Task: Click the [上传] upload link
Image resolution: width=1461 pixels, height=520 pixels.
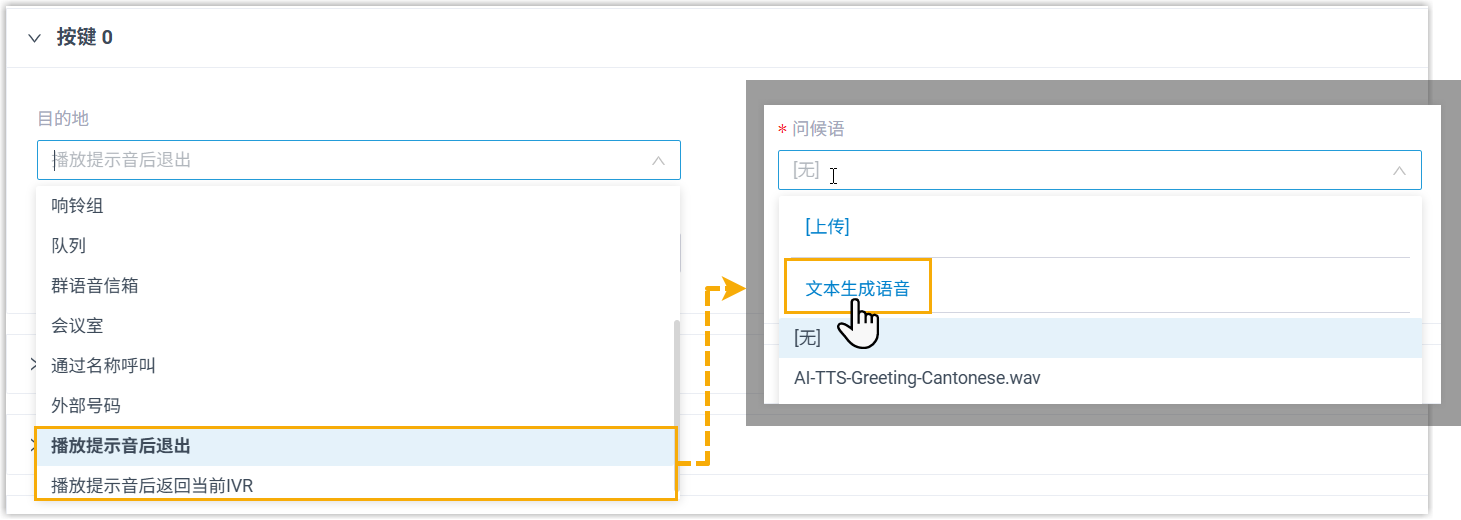Action: [827, 227]
